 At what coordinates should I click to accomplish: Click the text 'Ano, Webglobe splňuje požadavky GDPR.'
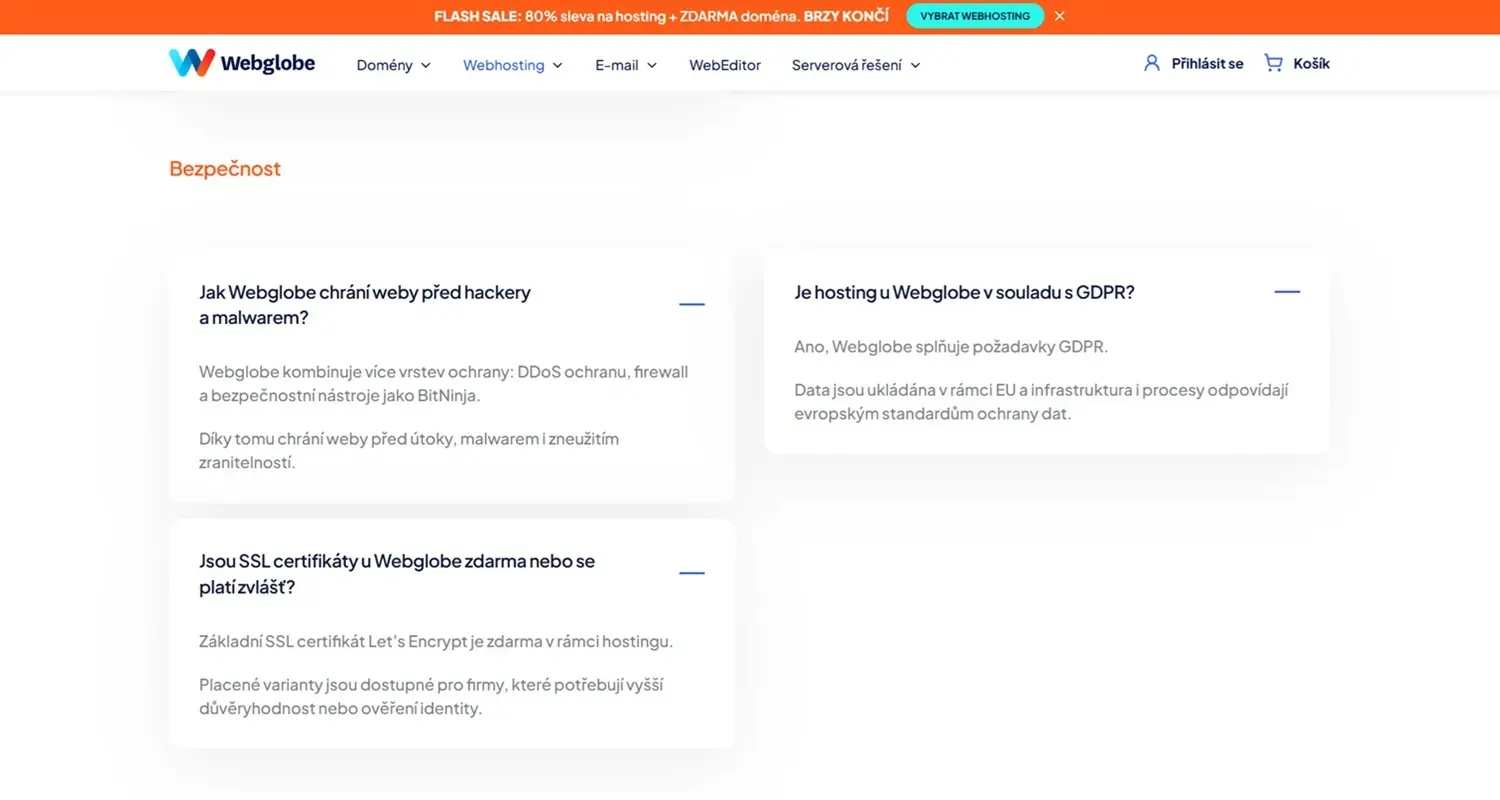coord(951,347)
